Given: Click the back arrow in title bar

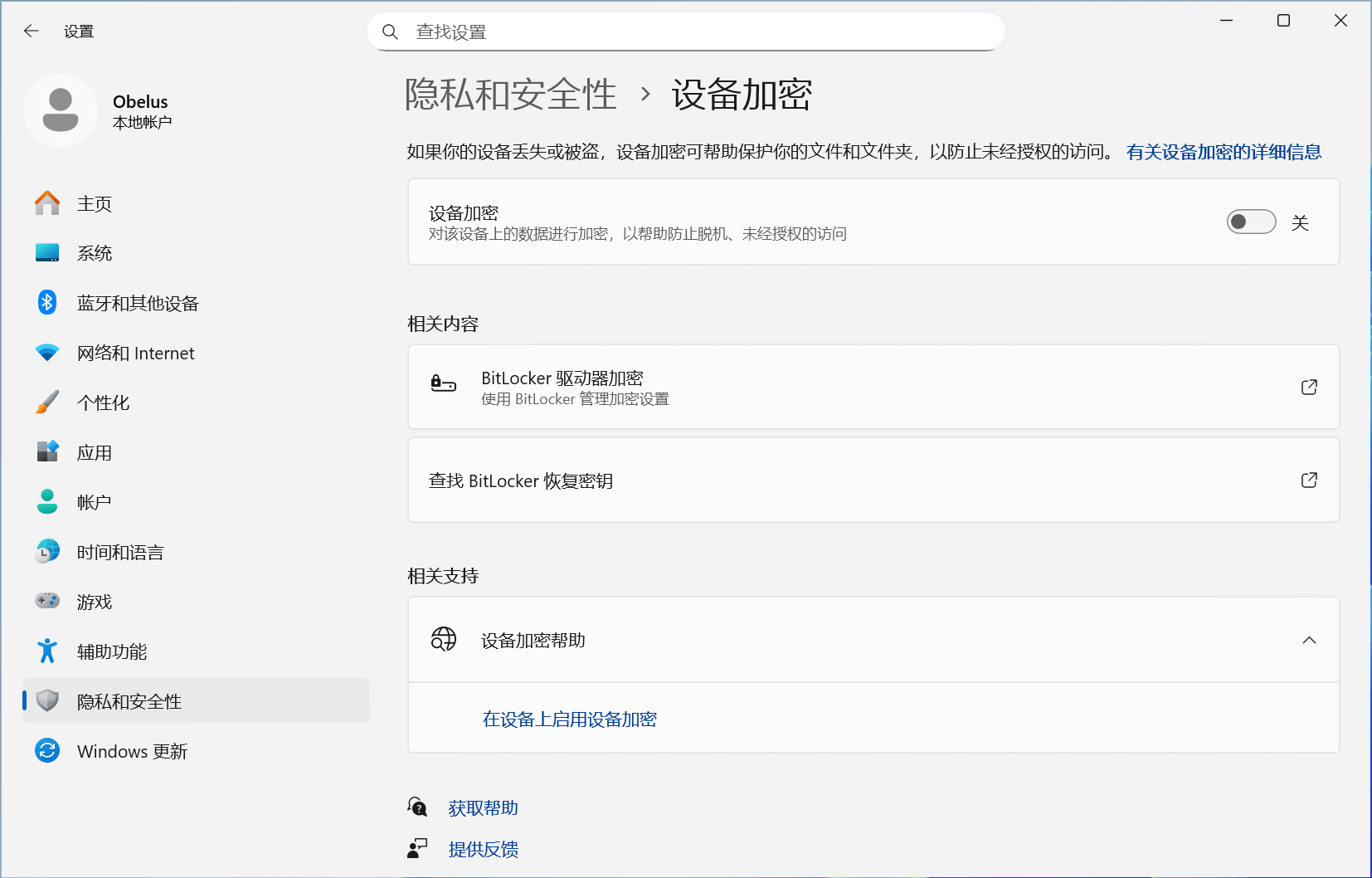Looking at the screenshot, I should 32,32.
